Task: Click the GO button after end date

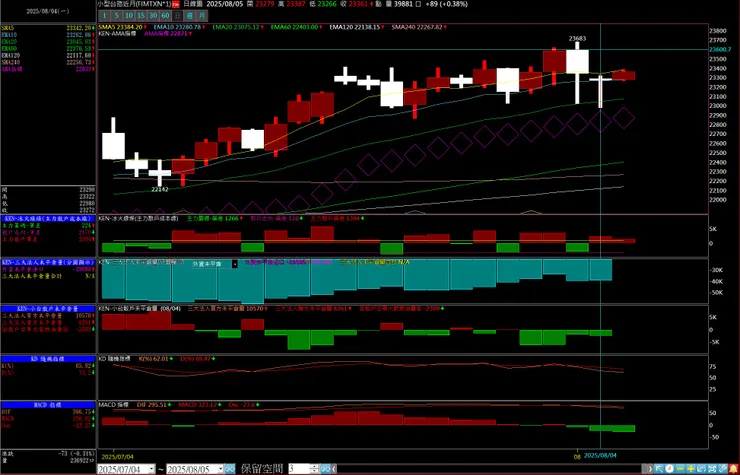Action: [x=230, y=469]
